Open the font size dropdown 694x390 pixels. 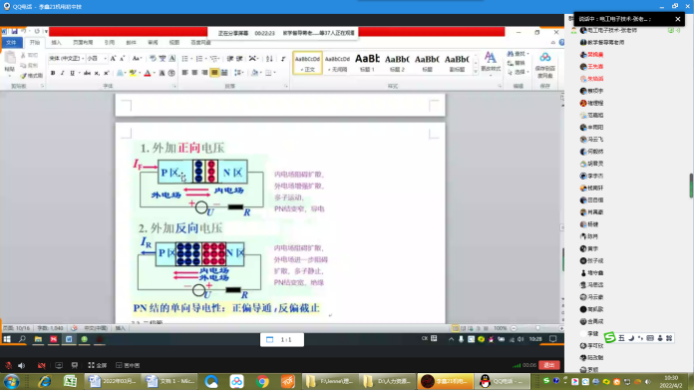coord(96,58)
